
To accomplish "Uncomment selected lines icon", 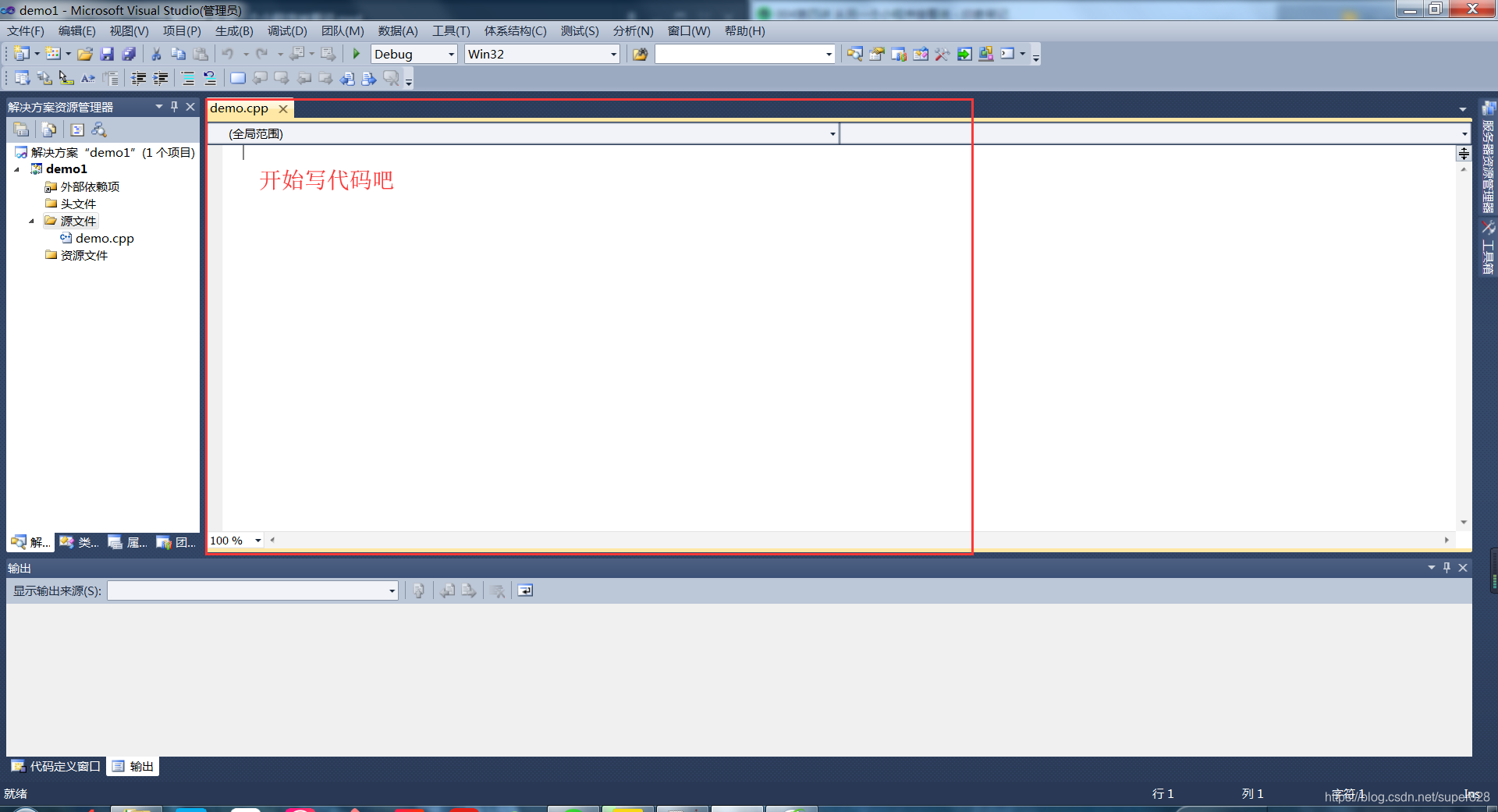I will [210, 78].
